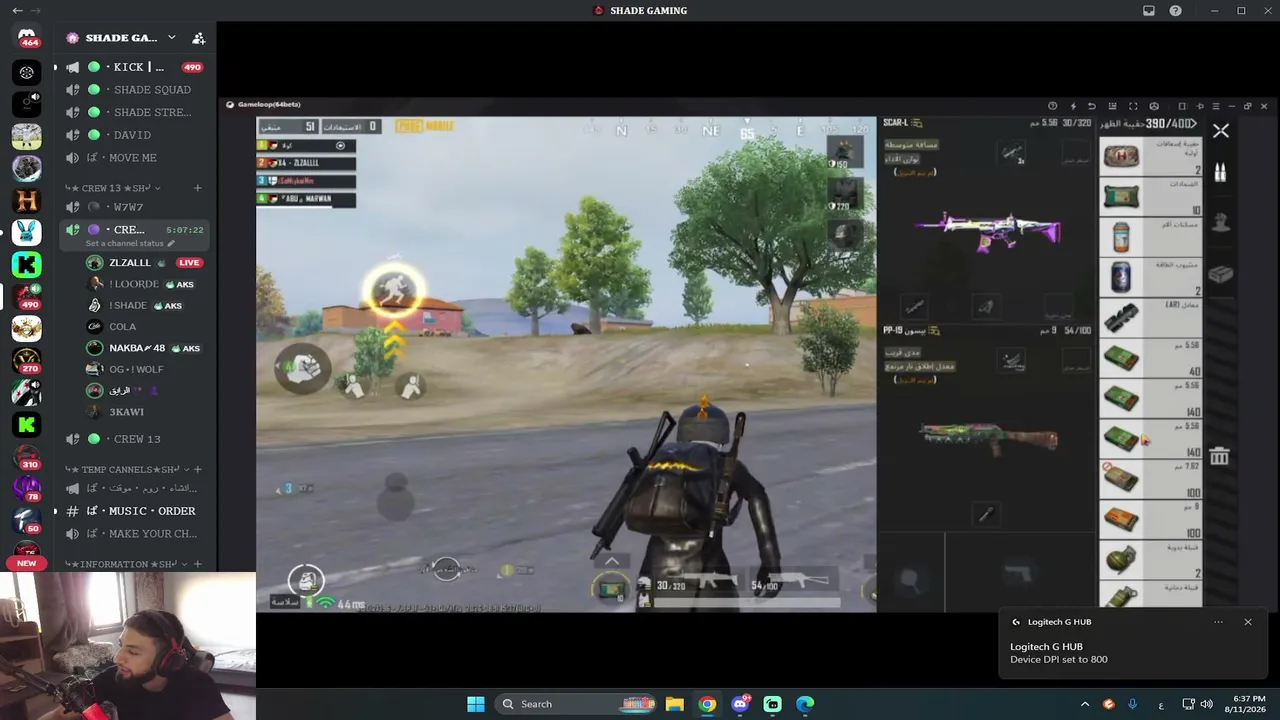1280x720 pixels.
Task: Open File Explorer from the taskbar
Action: tap(675, 704)
